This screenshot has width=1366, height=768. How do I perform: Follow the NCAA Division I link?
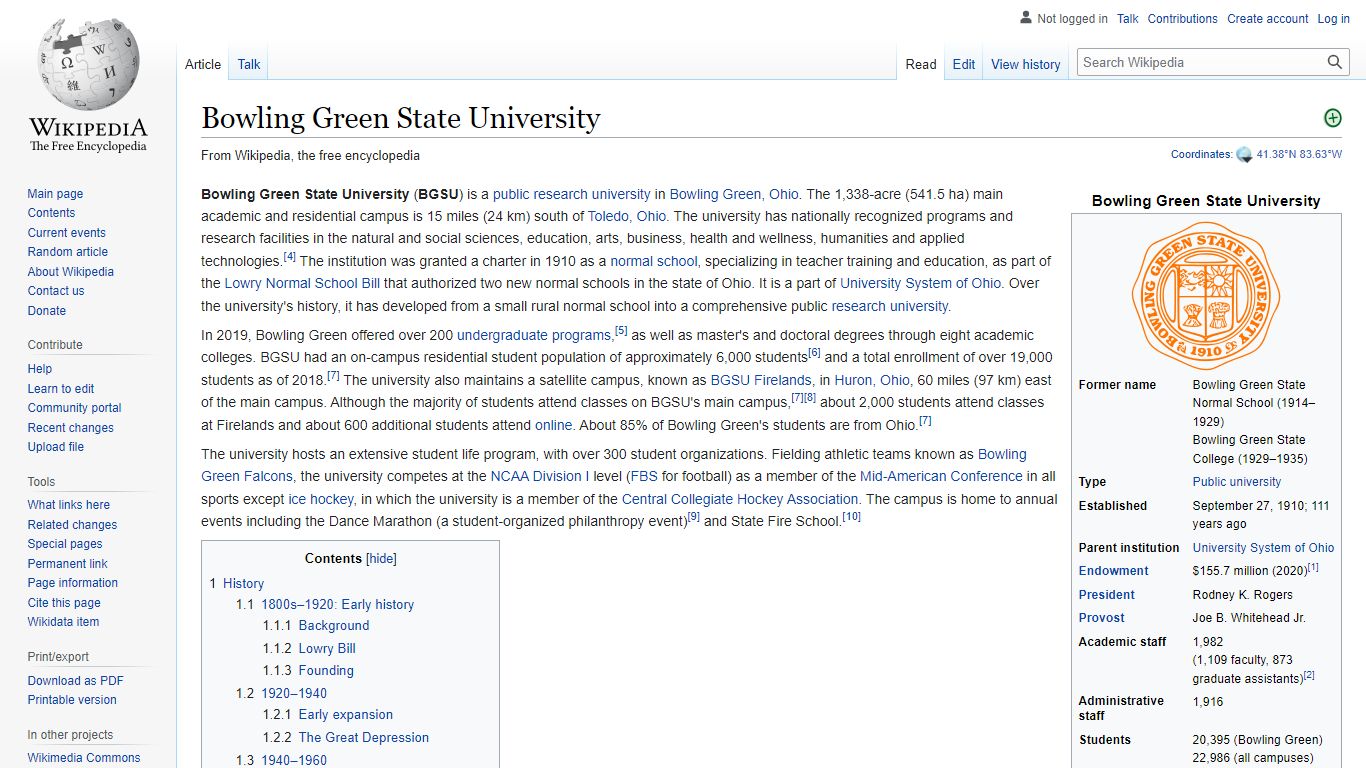[539, 476]
